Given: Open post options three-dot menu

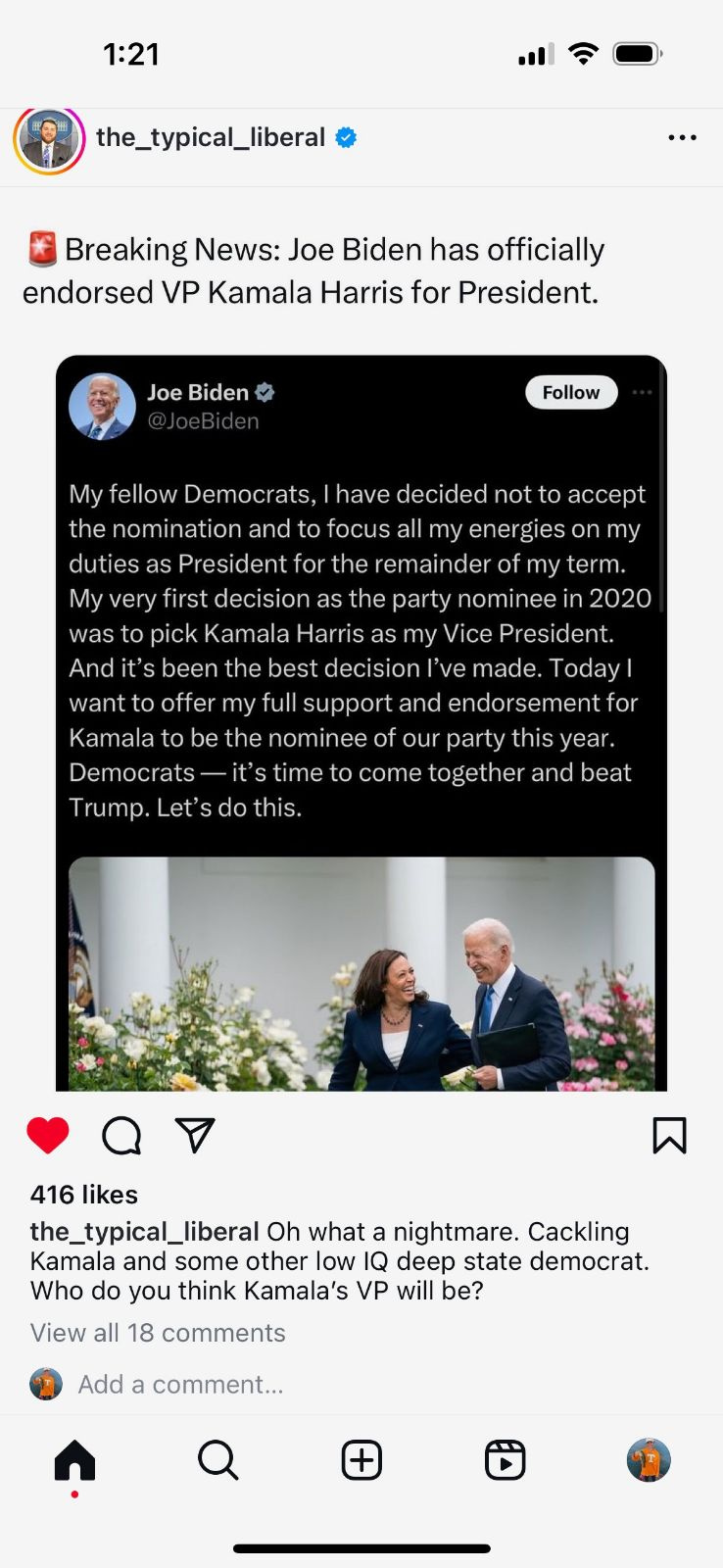Looking at the screenshot, I should pos(682,138).
